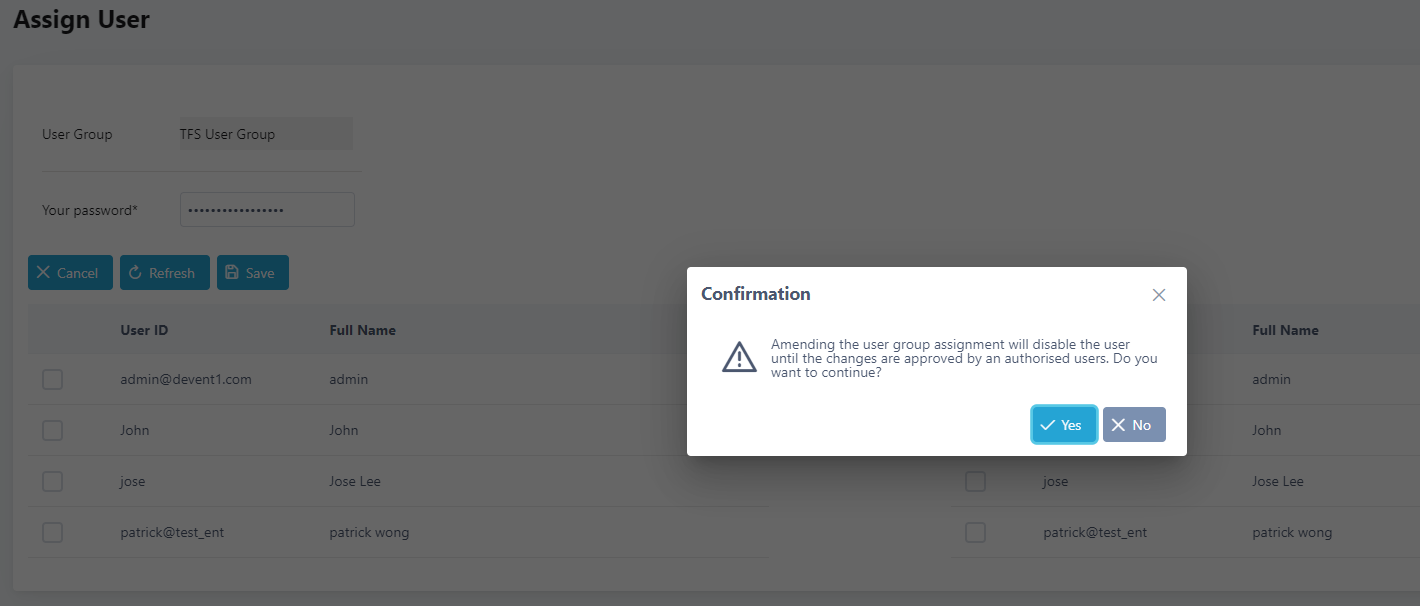1420x606 pixels.
Task: Click the TFS User Group field
Action: click(265, 134)
